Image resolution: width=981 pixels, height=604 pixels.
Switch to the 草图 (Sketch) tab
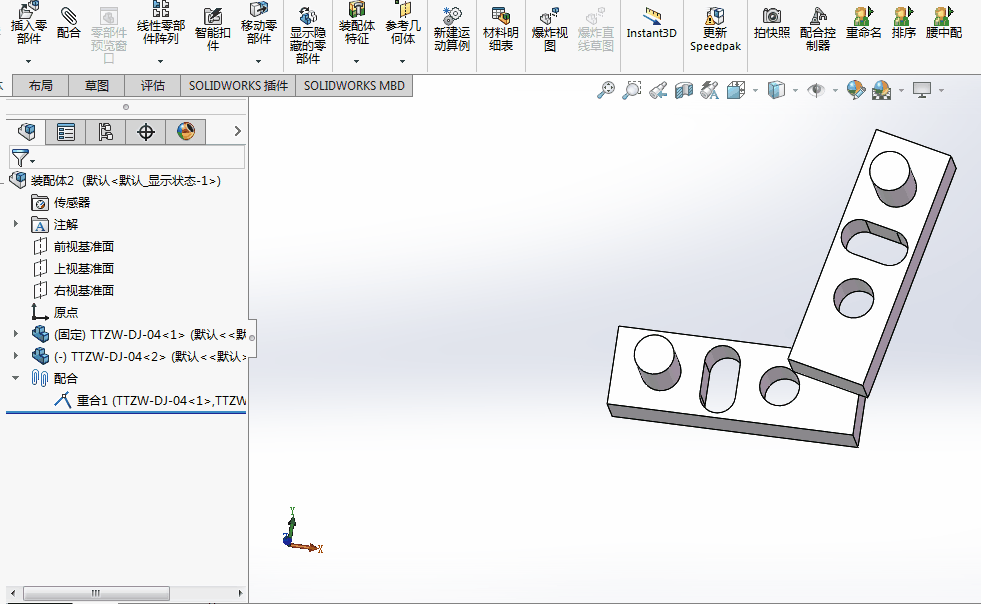[x=97, y=86]
